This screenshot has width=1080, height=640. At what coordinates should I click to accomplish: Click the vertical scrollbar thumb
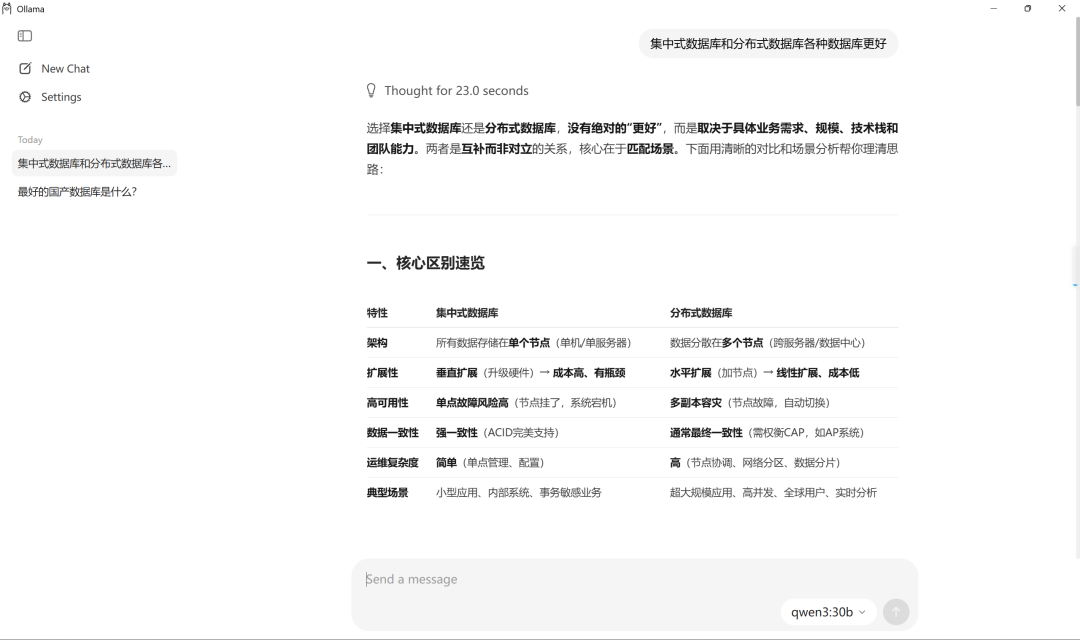click(x=1077, y=61)
